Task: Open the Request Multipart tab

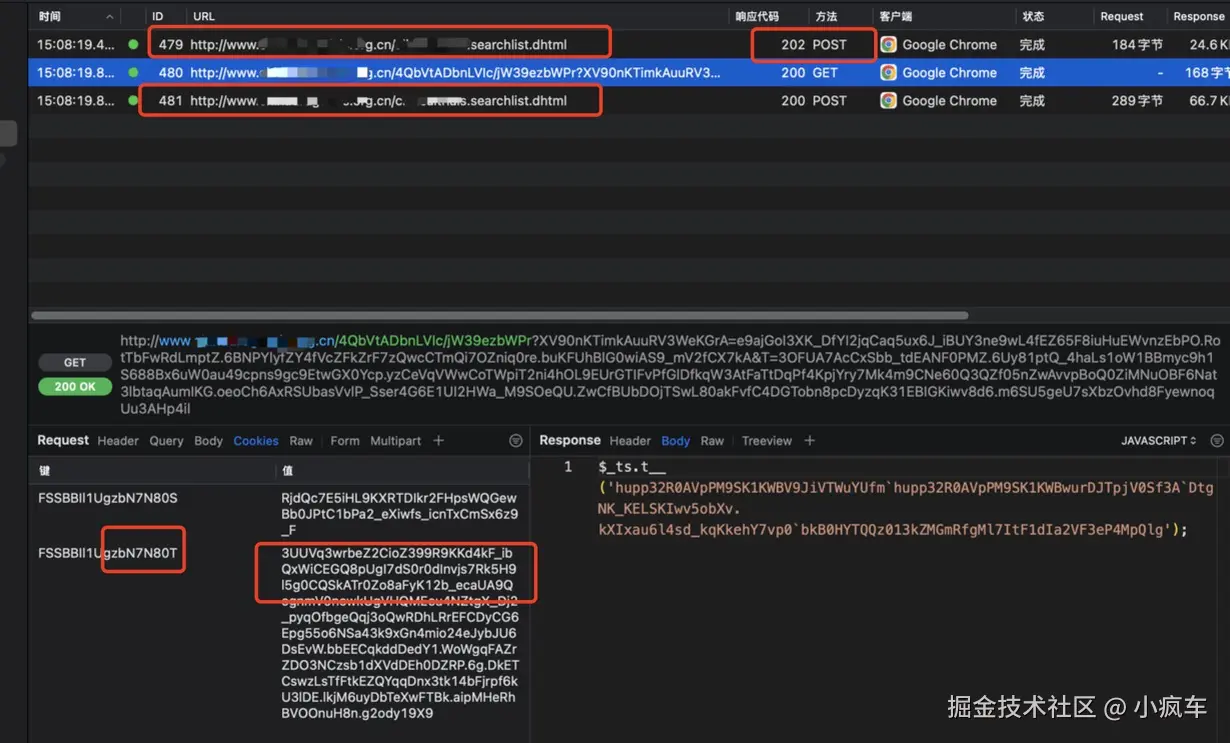Action: click(396, 441)
